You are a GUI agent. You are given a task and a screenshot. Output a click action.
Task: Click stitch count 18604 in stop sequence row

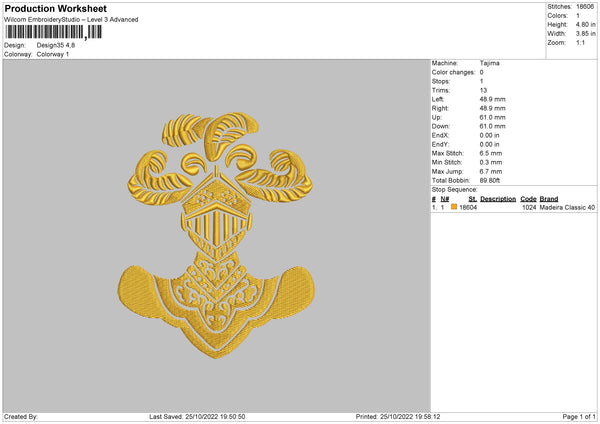(x=468, y=207)
